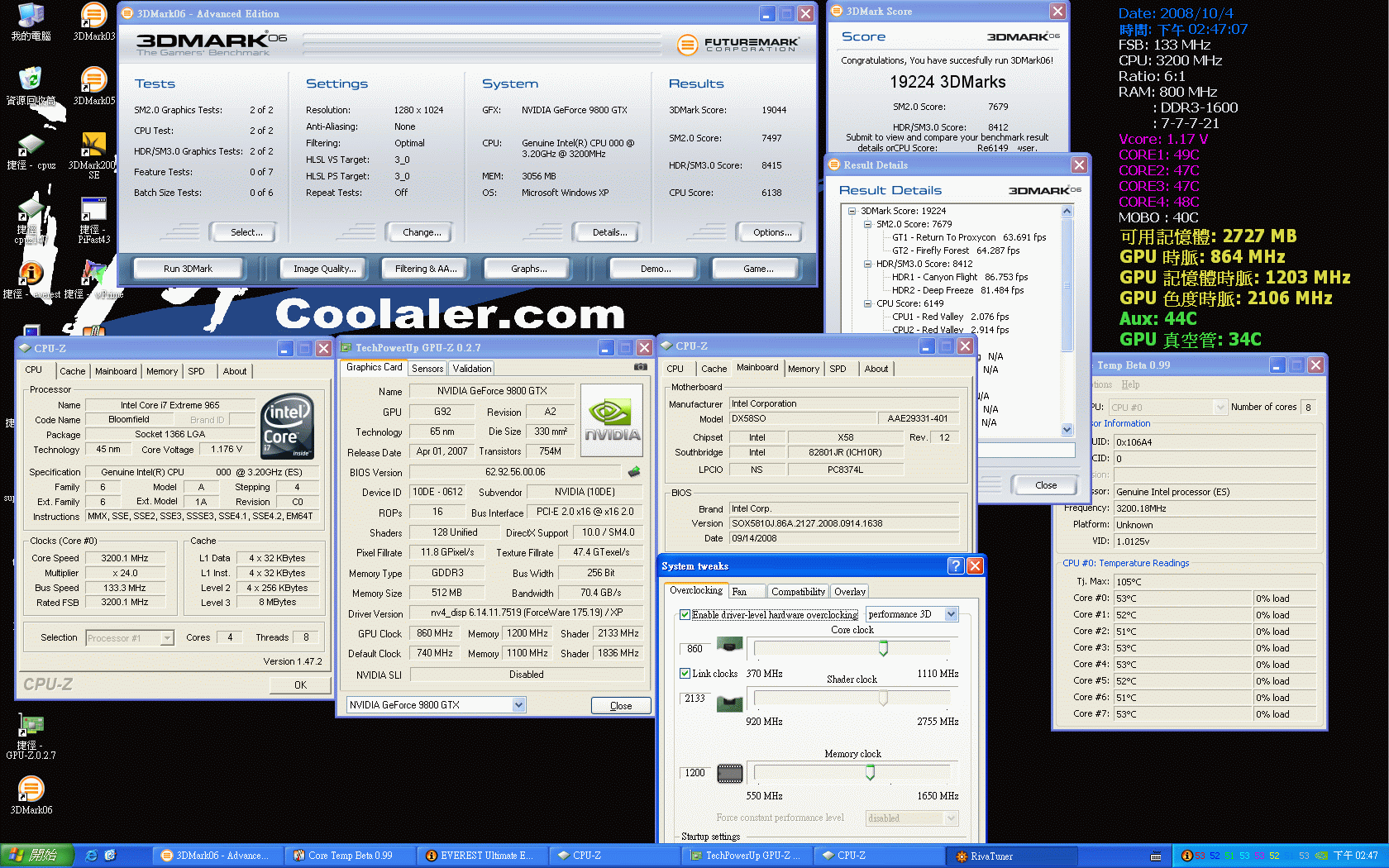
Task: Click the Intel Core i7 logo in CPU-Z
Action: [x=287, y=427]
